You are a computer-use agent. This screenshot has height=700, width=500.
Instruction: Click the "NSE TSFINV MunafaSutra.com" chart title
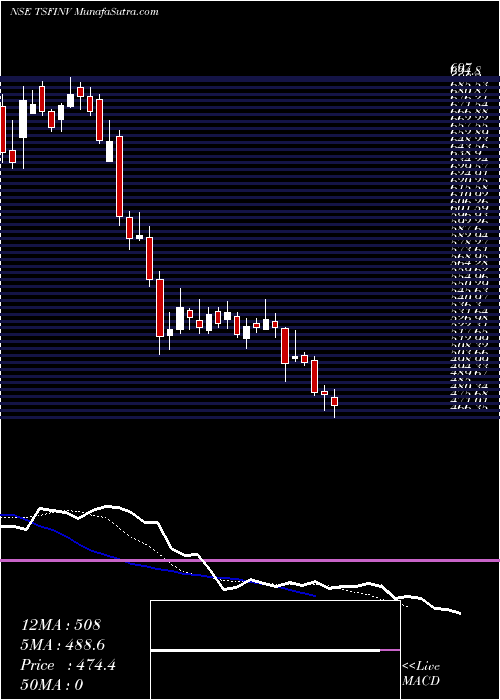(x=84, y=12)
